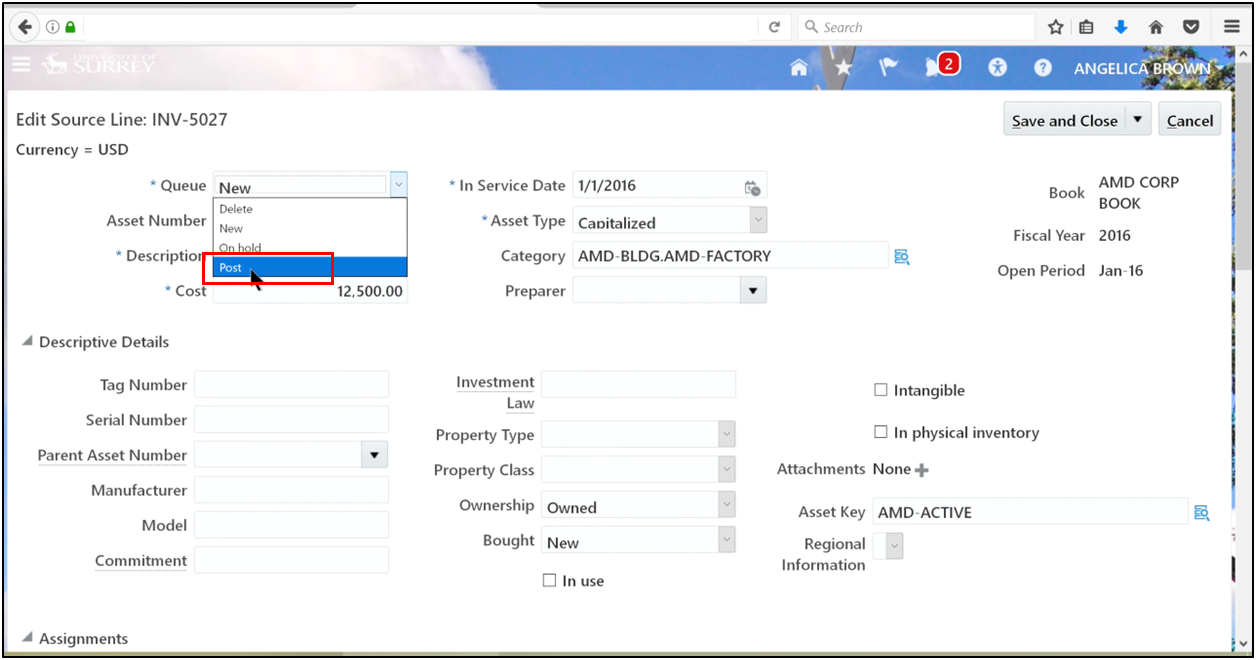
Task: Collapse the Descriptive Details section
Action: (26, 342)
